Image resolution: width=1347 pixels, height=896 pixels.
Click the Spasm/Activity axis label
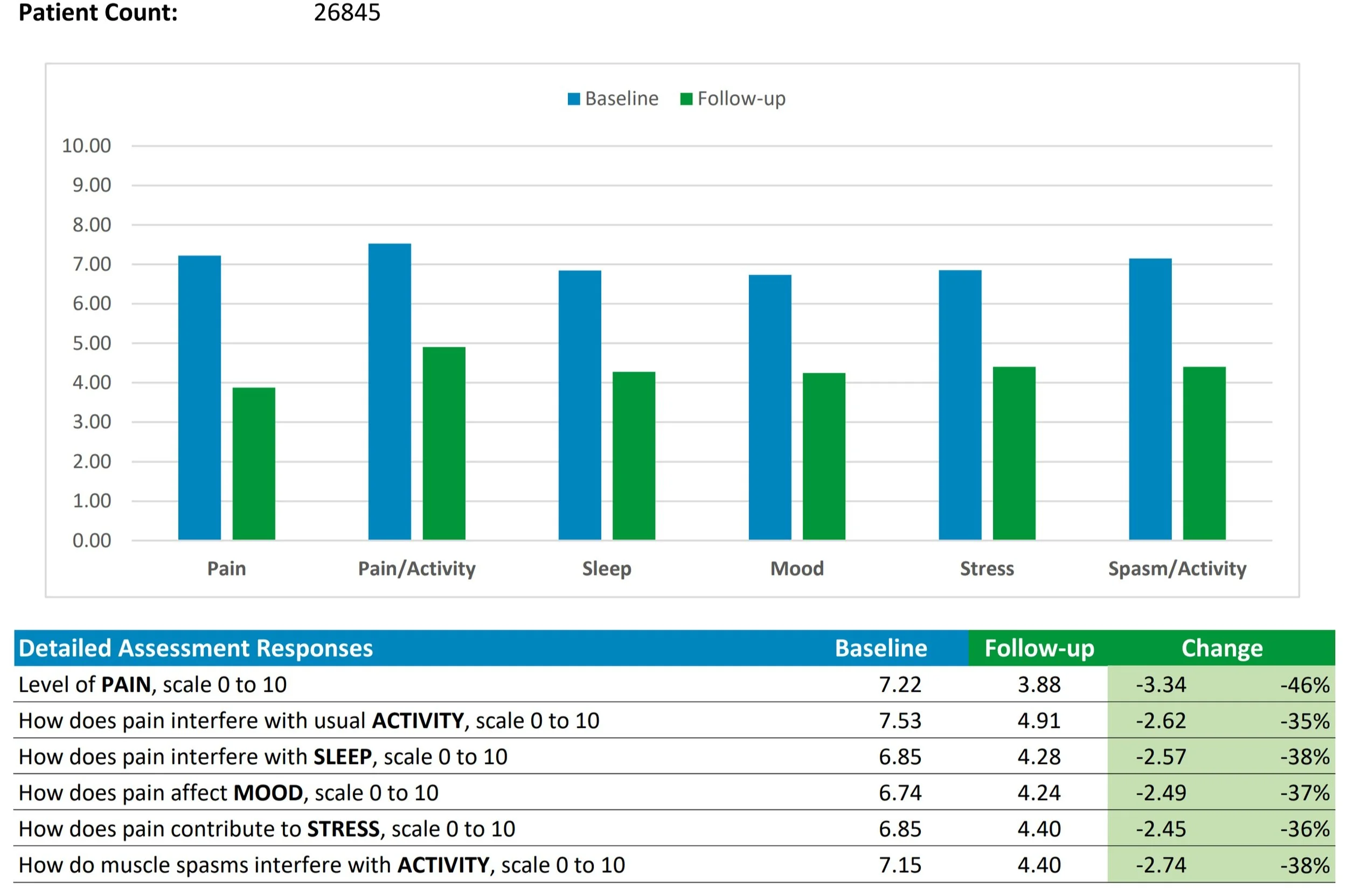point(1176,568)
